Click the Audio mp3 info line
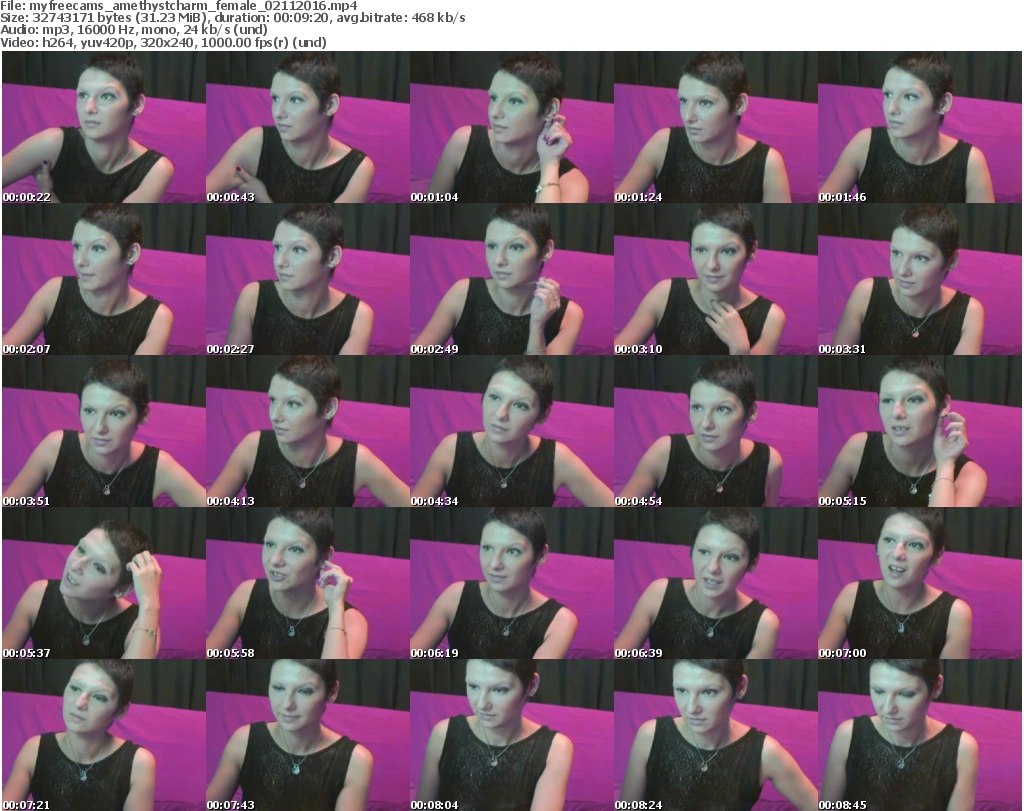1024x811 pixels. pos(134,30)
